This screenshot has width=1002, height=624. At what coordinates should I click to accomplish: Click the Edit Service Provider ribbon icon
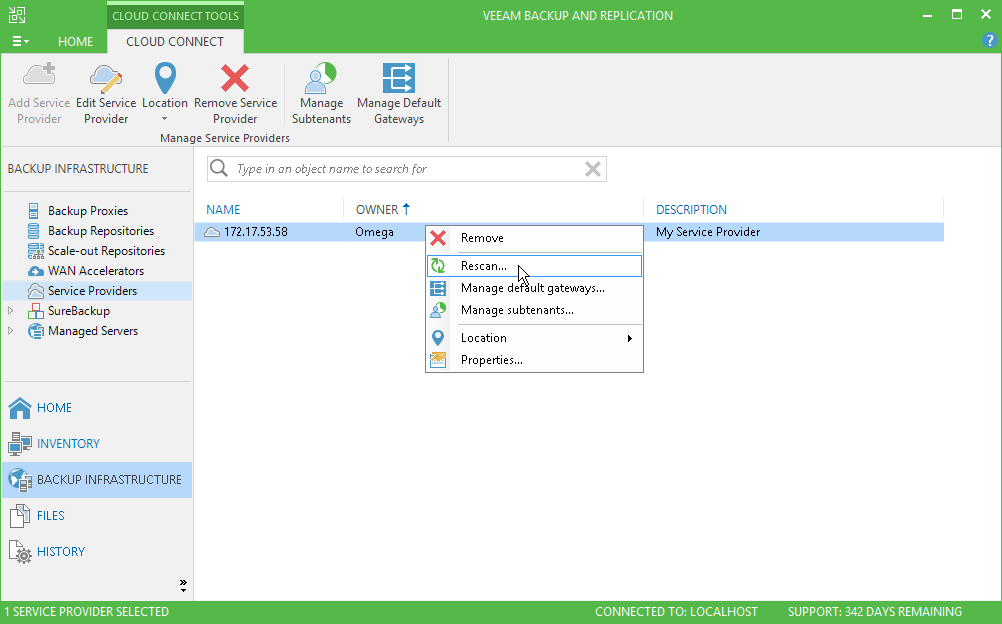pyautogui.click(x=106, y=78)
